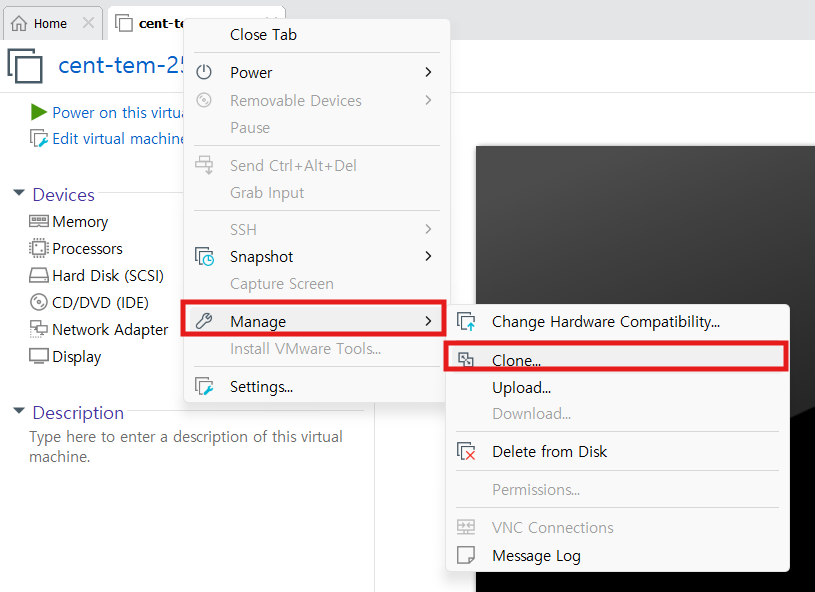Switch to the Home tab

pyautogui.click(x=50, y=23)
